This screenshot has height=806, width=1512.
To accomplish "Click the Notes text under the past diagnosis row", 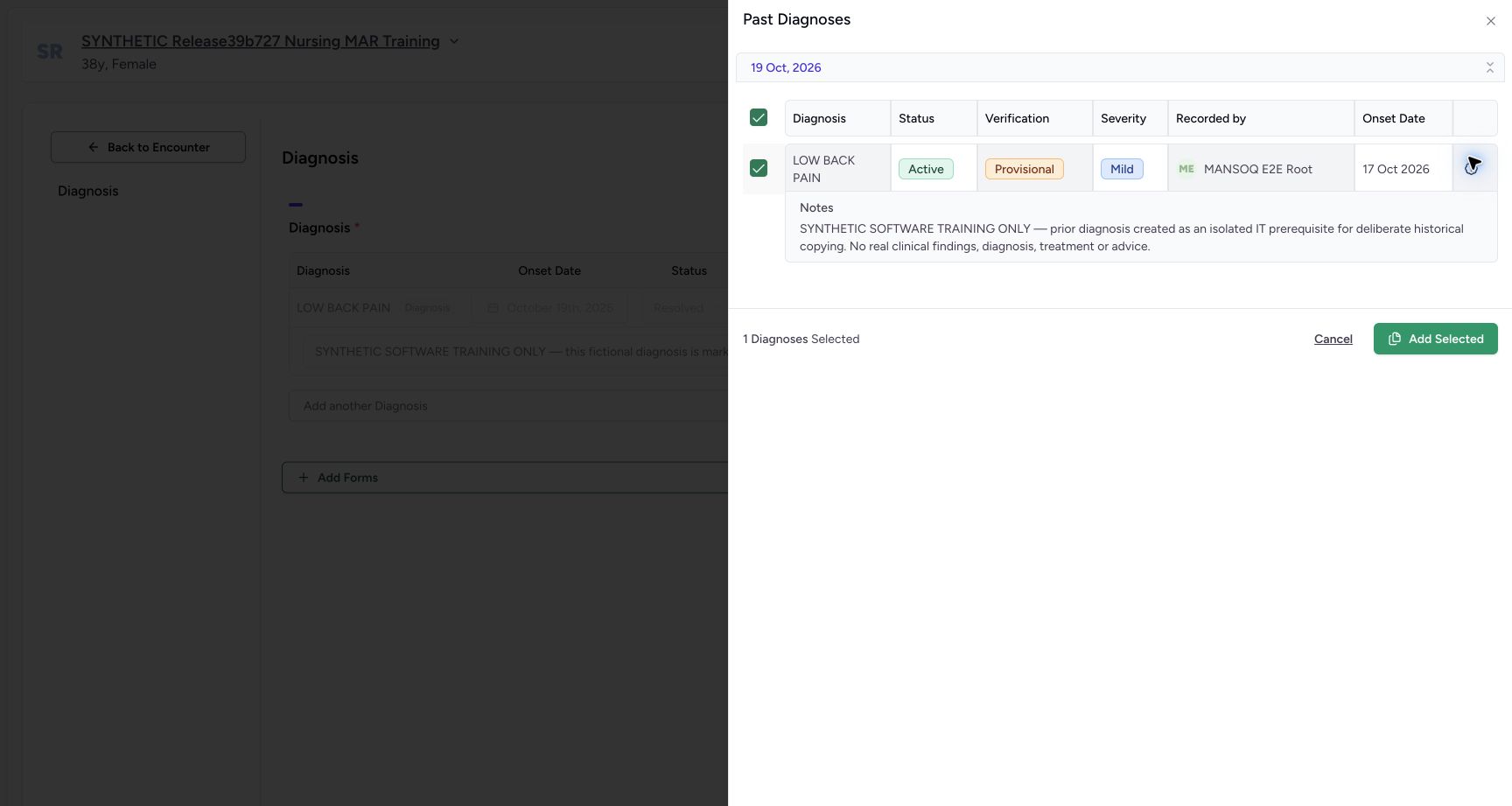I will [1131, 237].
